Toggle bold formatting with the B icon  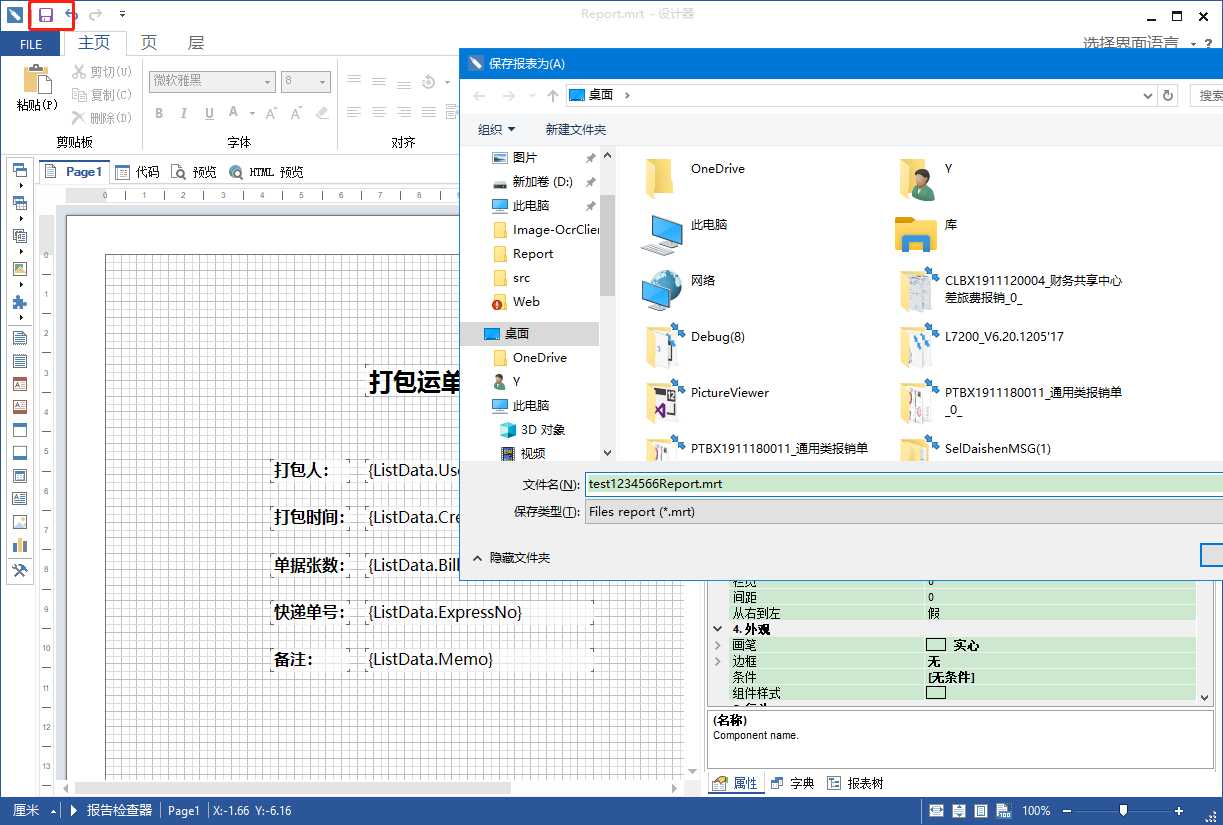(x=159, y=114)
